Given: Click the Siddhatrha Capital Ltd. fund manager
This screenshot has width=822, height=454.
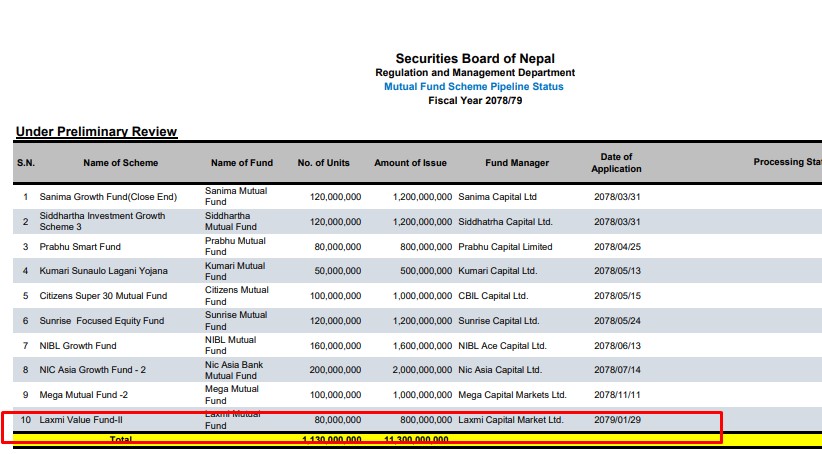Looking at the screenshot, I should 505,221.
